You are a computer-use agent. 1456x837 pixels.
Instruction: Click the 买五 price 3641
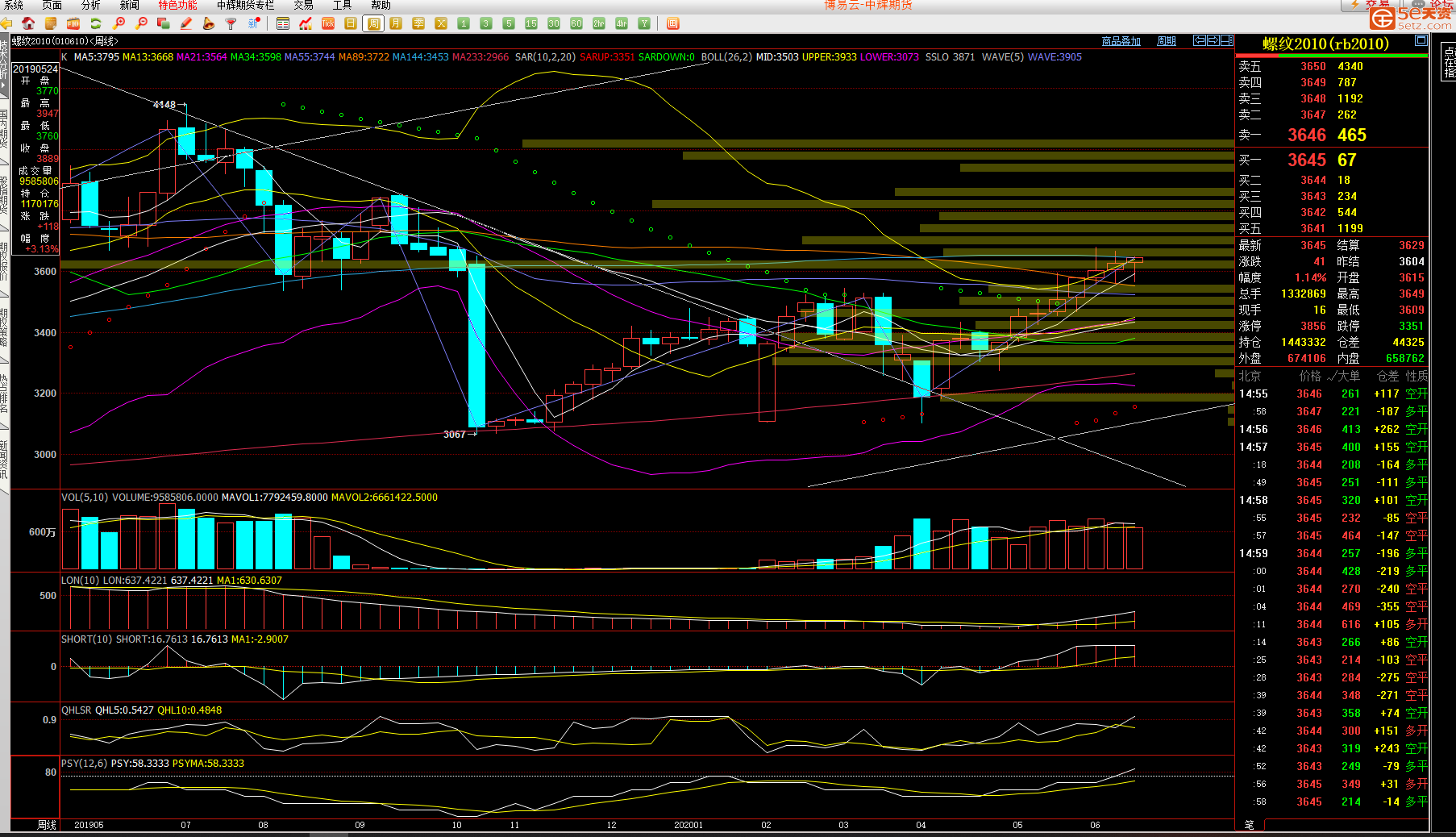(1313, 229)
